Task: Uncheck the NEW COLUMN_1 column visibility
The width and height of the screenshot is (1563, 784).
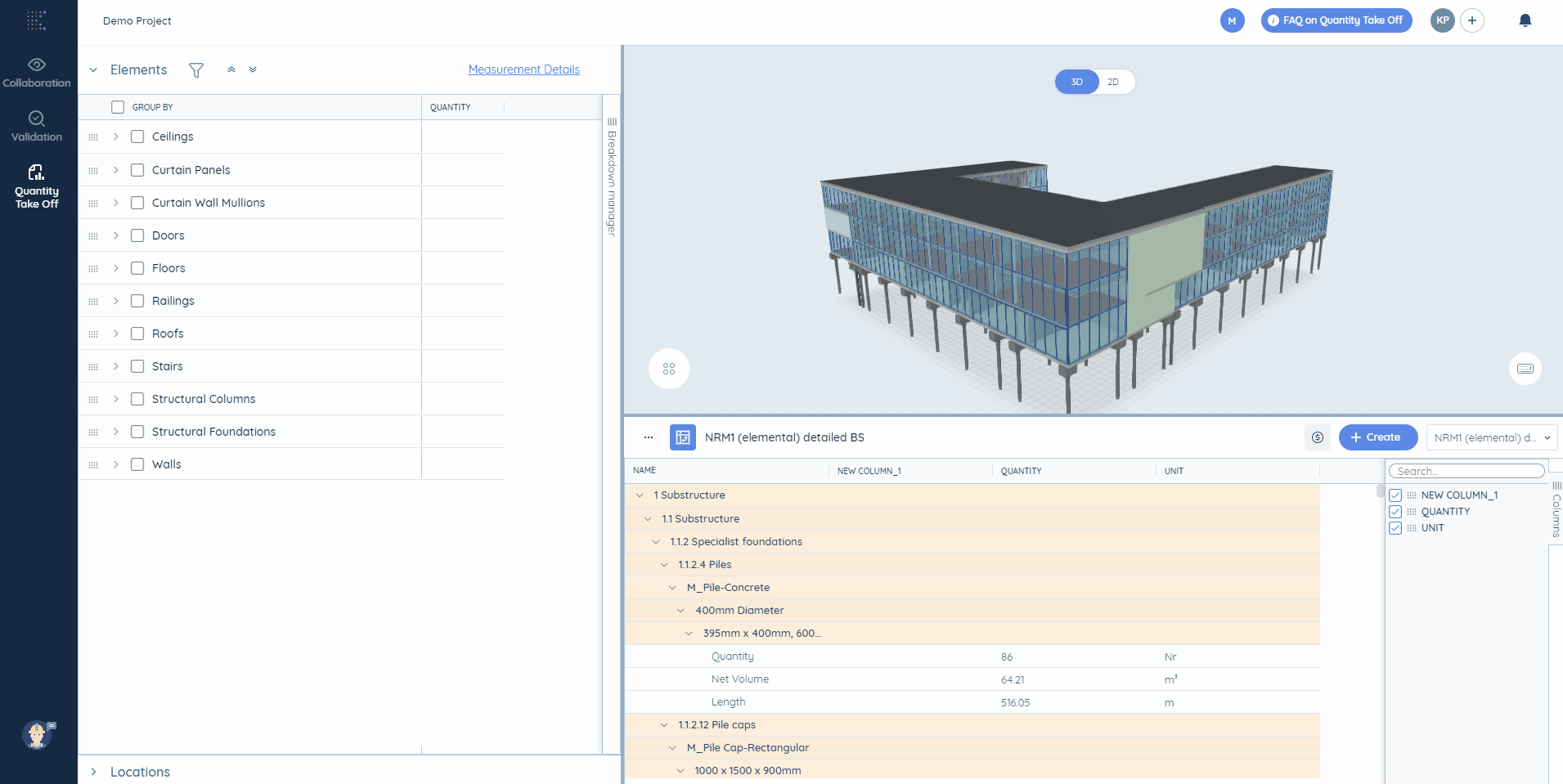Action: pyautogui.click(x=1395, y=495)
